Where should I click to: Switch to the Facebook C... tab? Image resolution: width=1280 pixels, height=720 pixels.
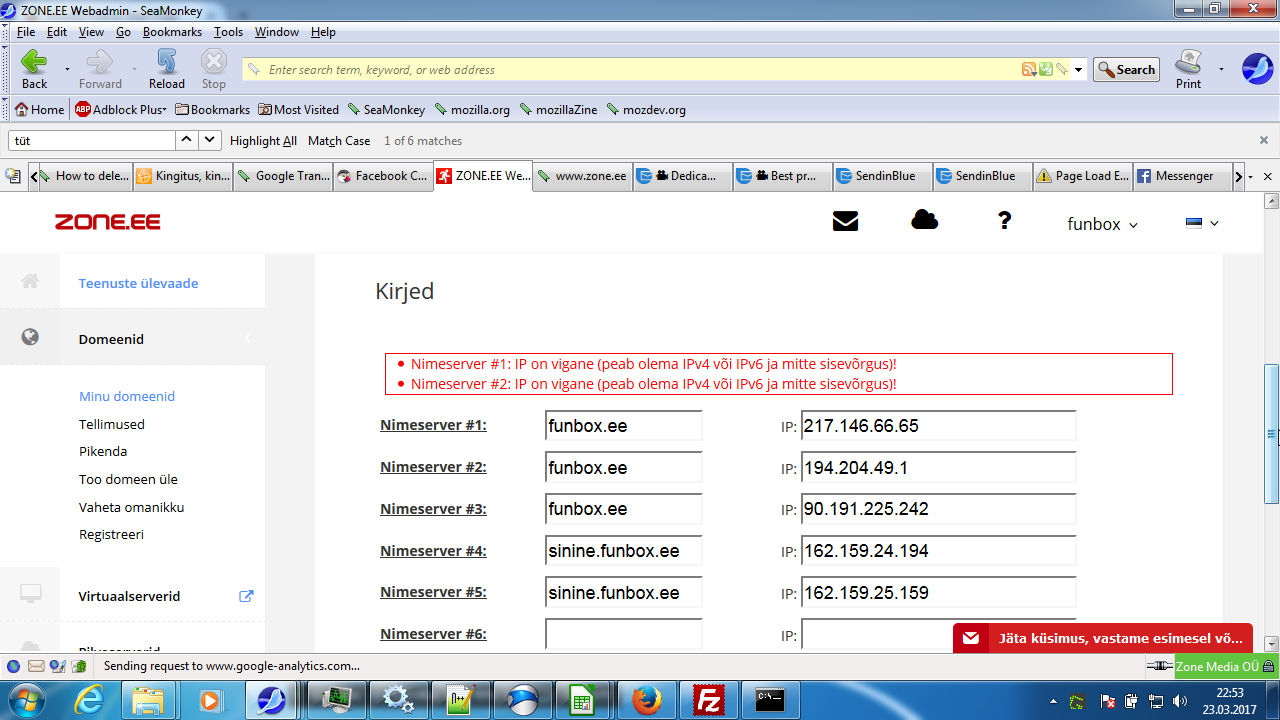coord(383,176)
